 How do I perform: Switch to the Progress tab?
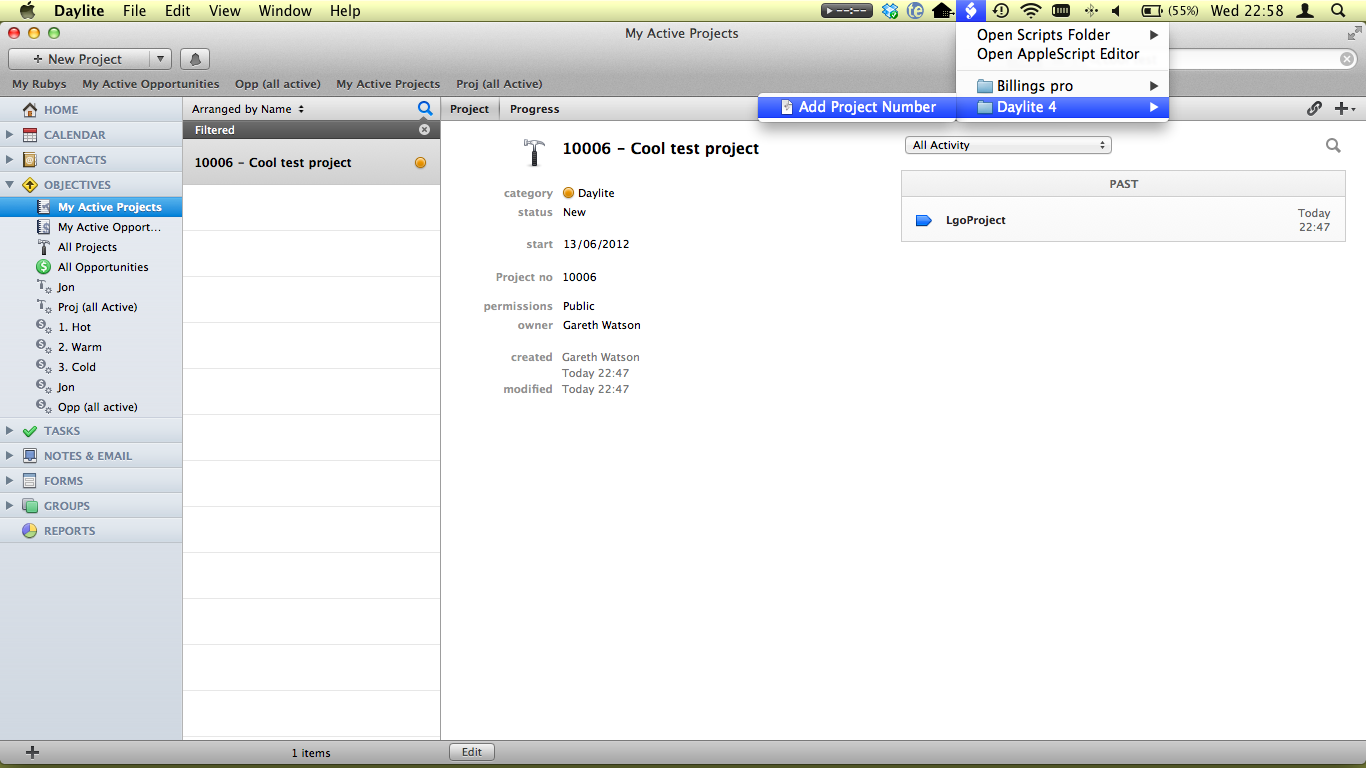535,109
